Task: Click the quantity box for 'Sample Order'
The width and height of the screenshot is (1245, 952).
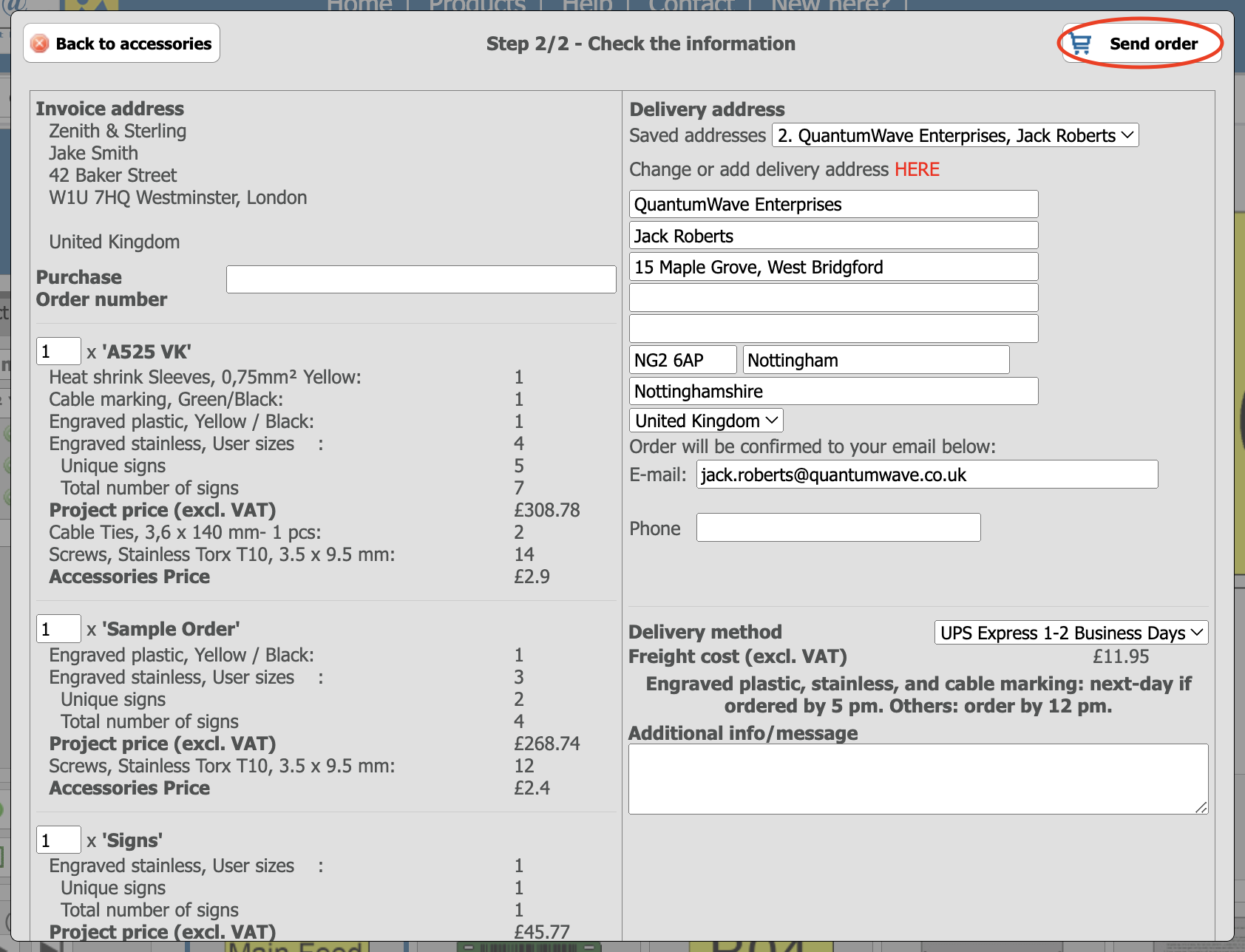Action: [x=58, y=629]
